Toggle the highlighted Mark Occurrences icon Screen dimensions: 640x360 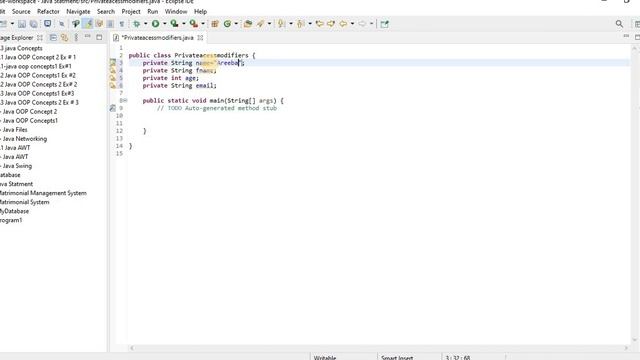[88, 24]
